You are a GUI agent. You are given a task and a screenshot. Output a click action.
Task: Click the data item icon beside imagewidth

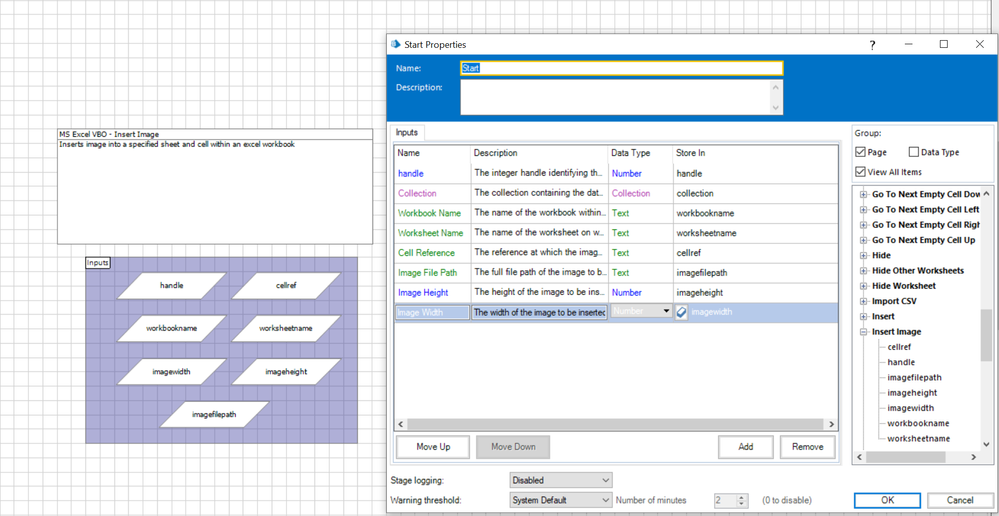tap(682, 312)
